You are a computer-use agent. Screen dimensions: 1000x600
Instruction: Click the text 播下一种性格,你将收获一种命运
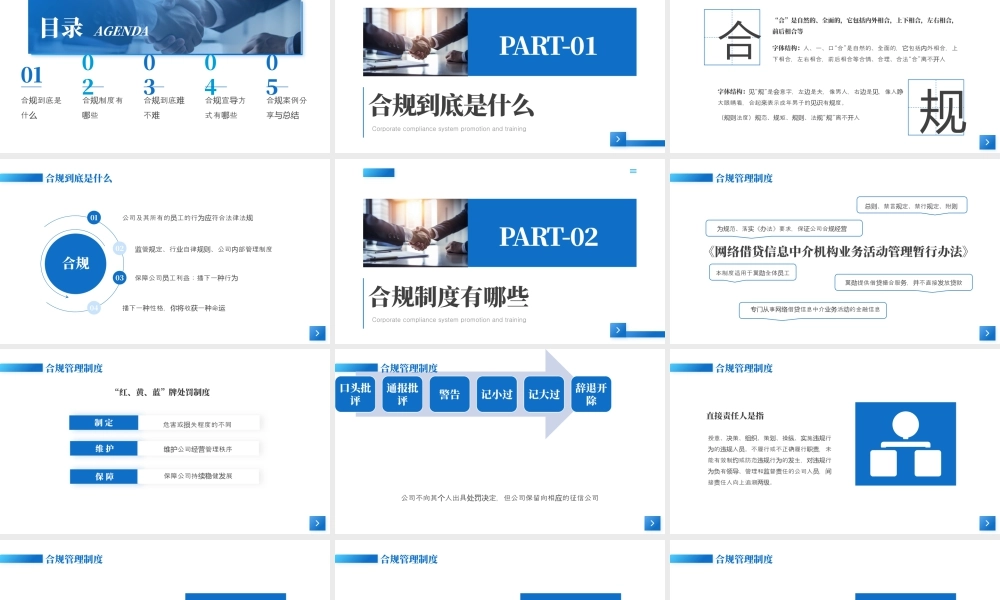tap(173, 308)
